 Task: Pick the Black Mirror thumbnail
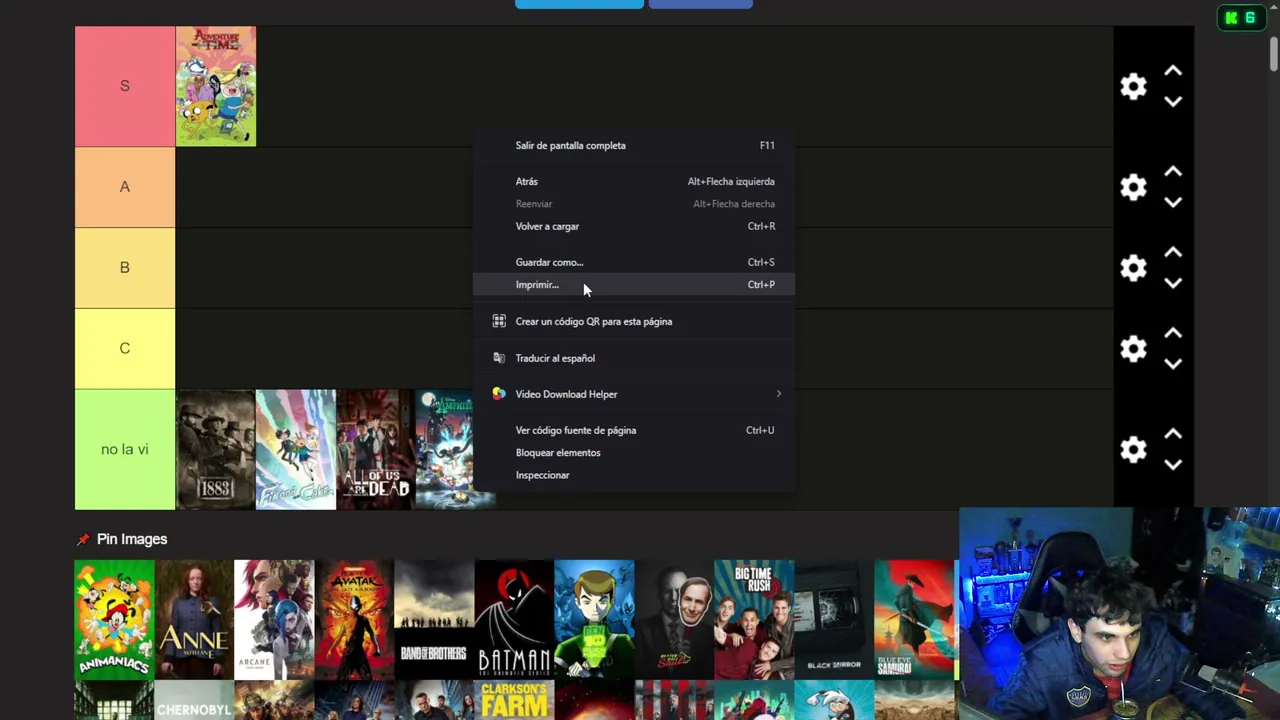click(834, 620)
